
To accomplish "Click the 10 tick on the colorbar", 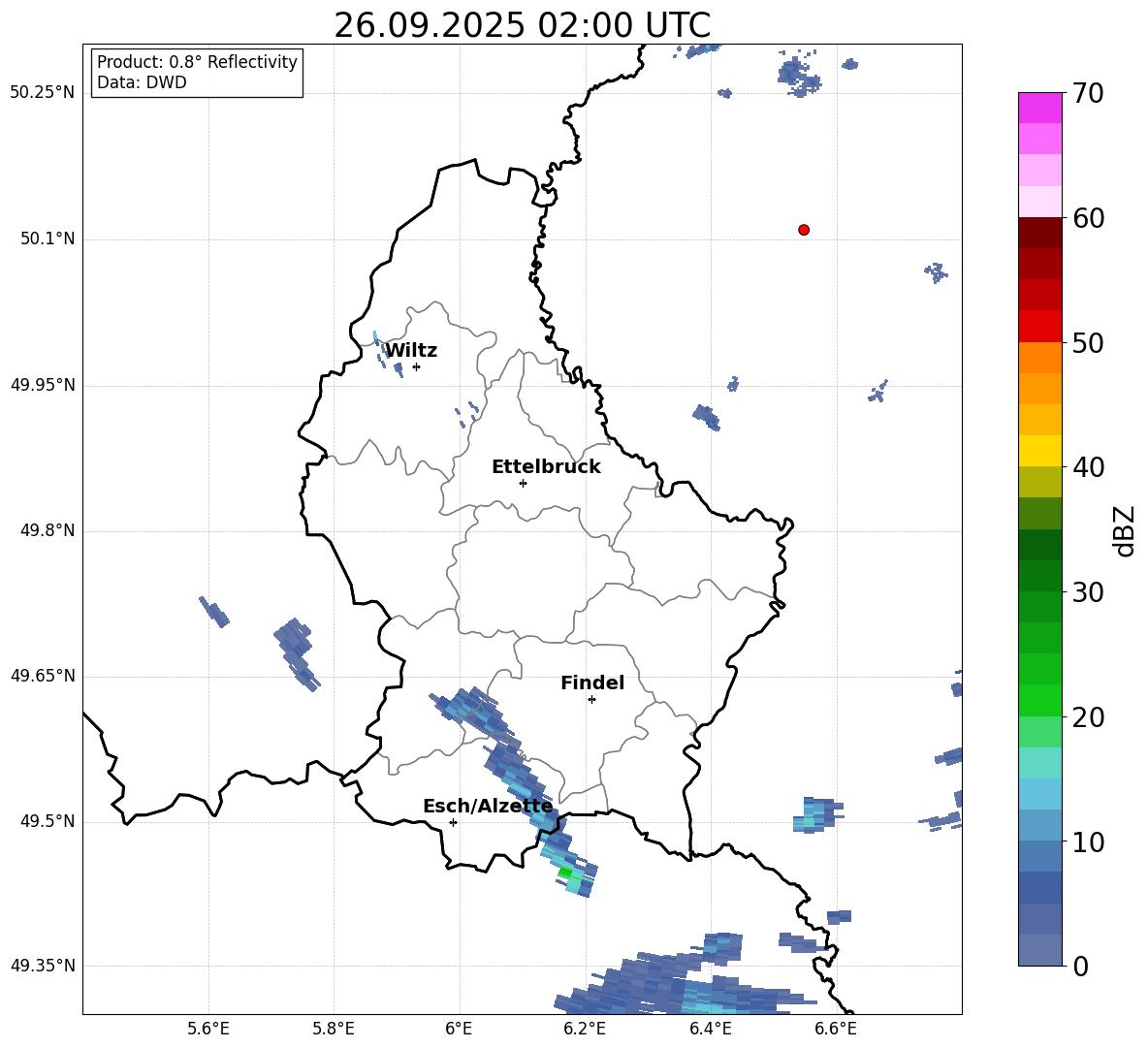I will pos(1088,842).
